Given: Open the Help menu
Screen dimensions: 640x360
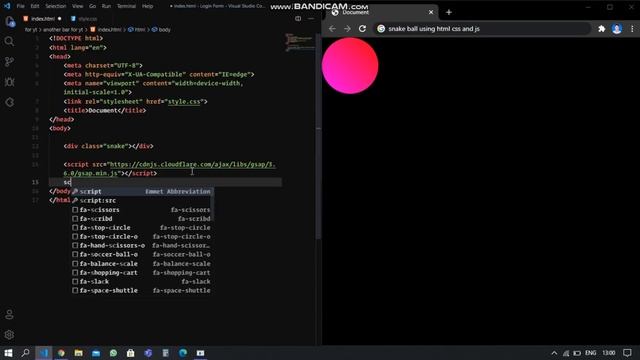Looking at the screenshot, I should (147, 6).
